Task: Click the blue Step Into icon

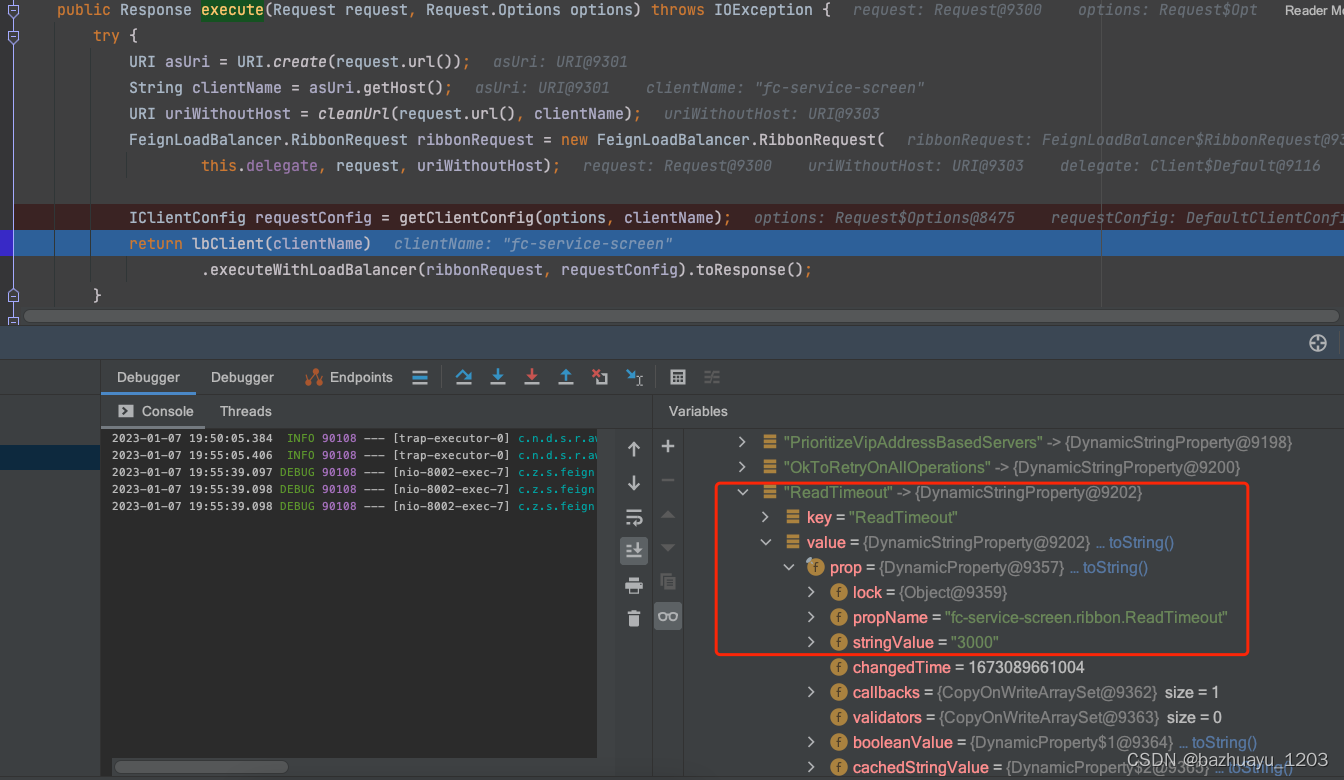Action: pyautogui.click(x=498, y=377)
